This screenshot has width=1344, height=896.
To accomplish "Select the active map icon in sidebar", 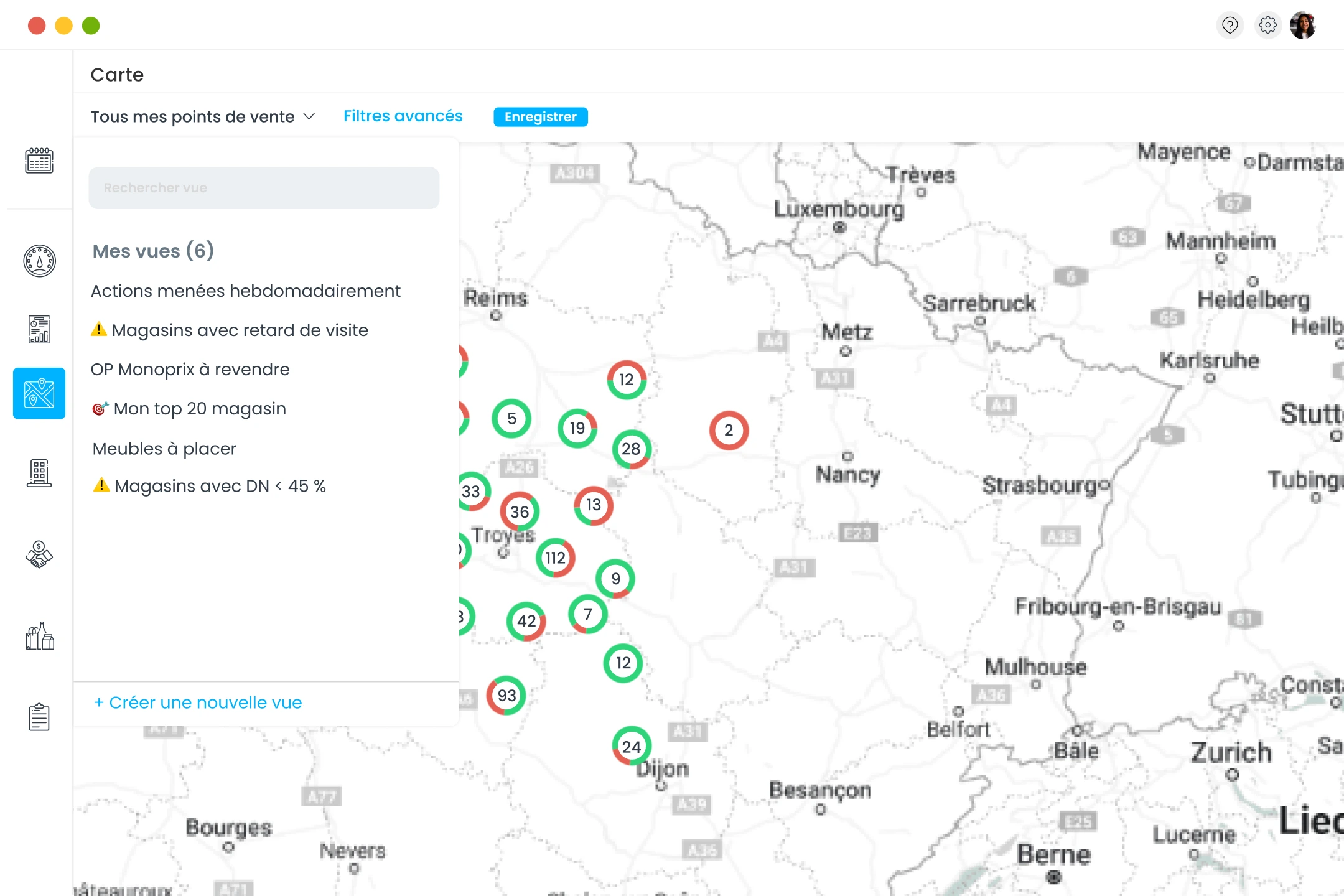I will pyautogui.click(x=39, y=393).
